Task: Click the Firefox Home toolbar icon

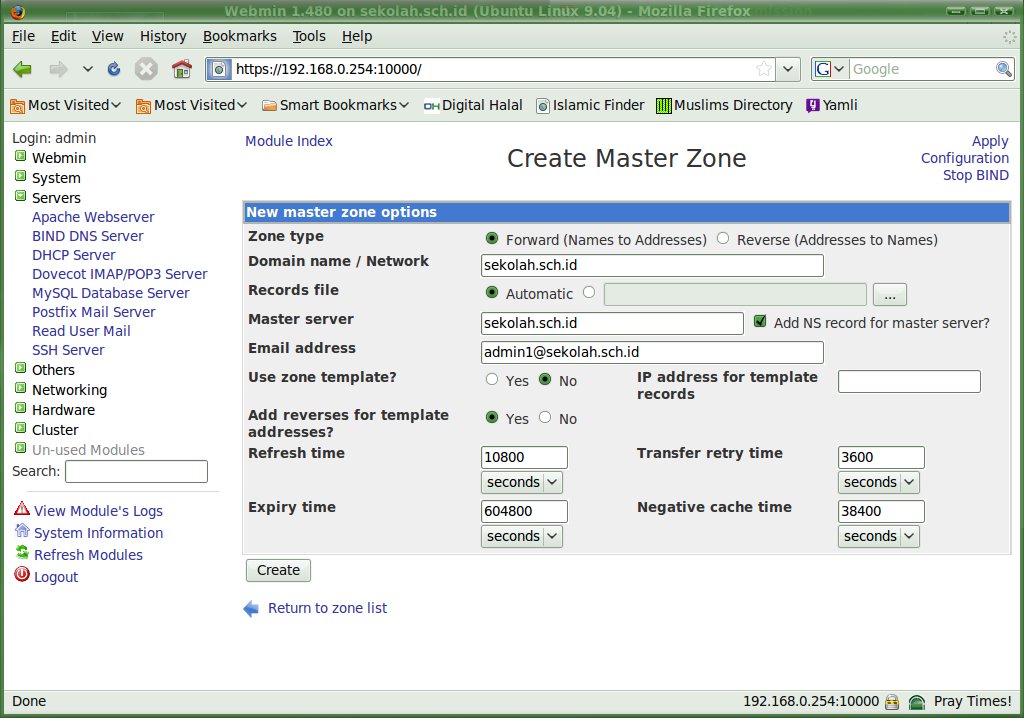Action: (181, 69)
